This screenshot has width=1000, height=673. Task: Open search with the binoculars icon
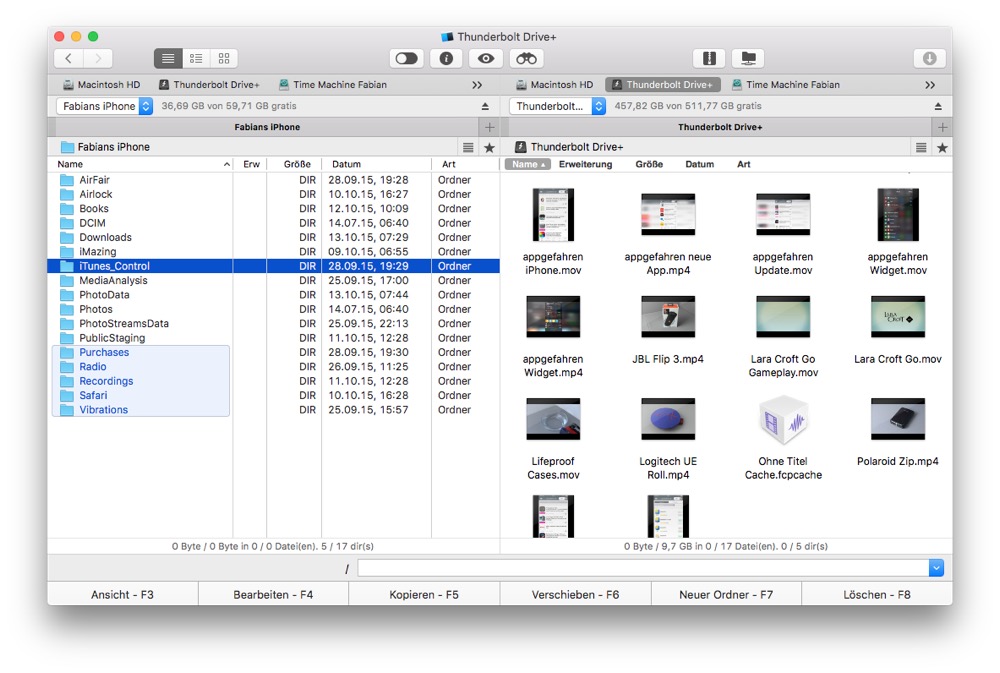pos(526,59)
